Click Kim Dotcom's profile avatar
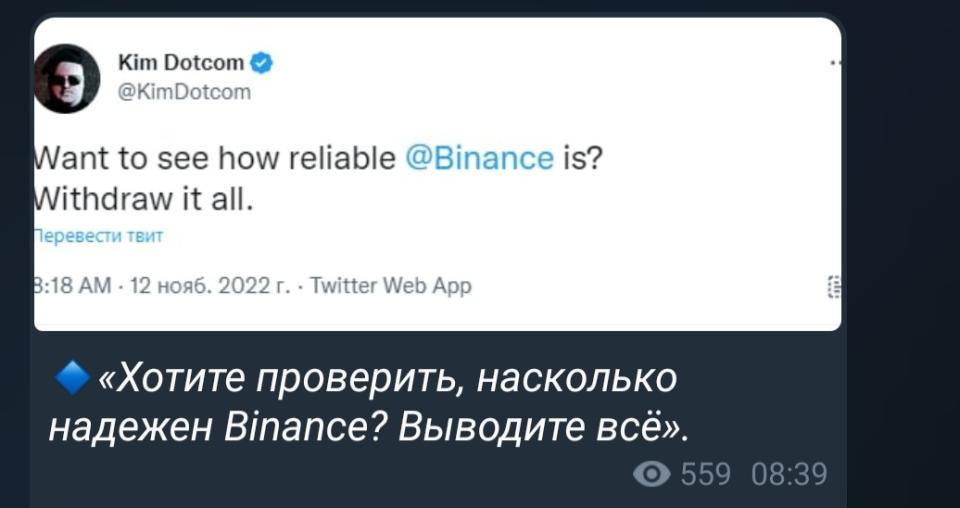960x508 pixels. (x=67, y=79)
